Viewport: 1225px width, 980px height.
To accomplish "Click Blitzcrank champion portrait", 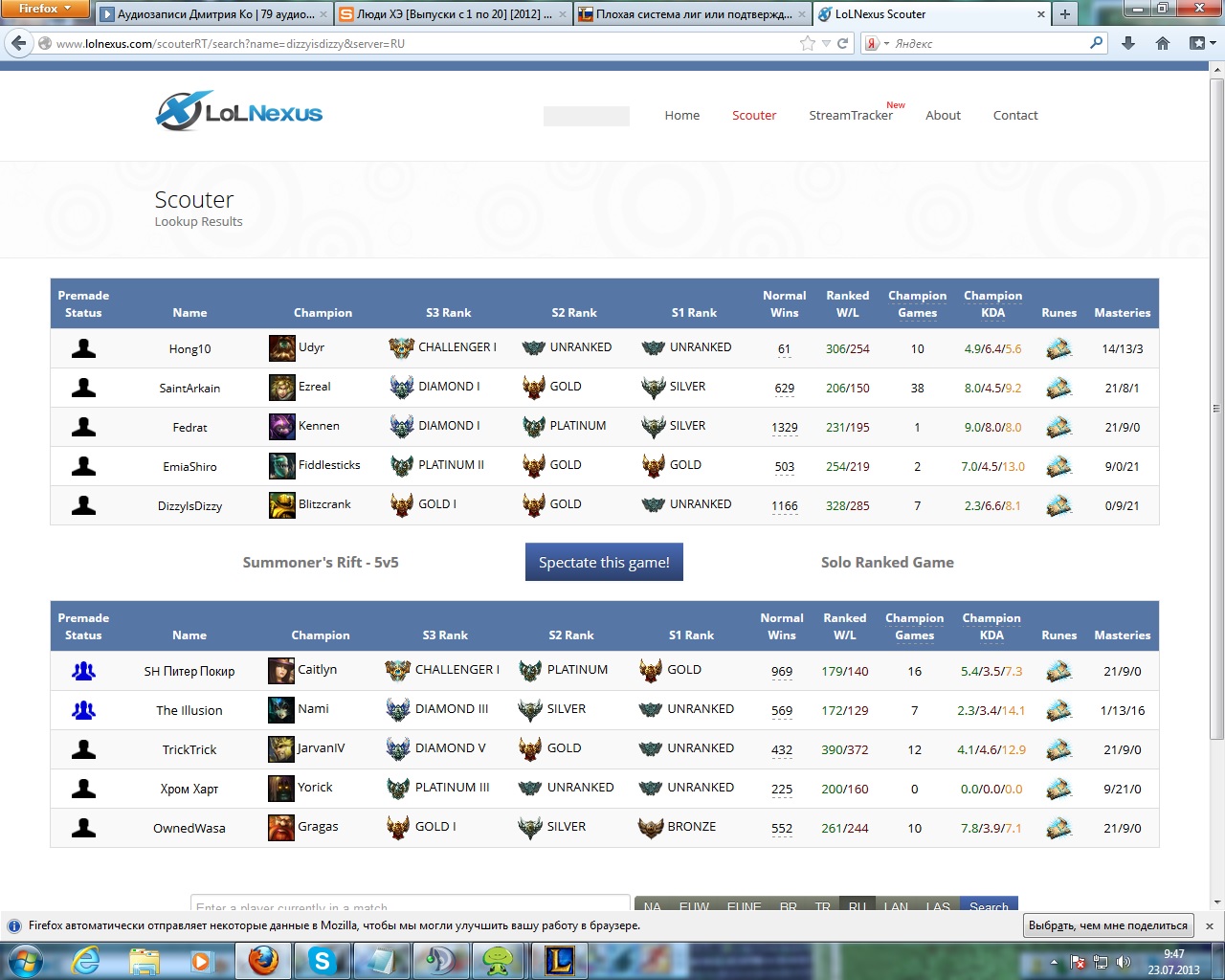I will pos(282,505).
